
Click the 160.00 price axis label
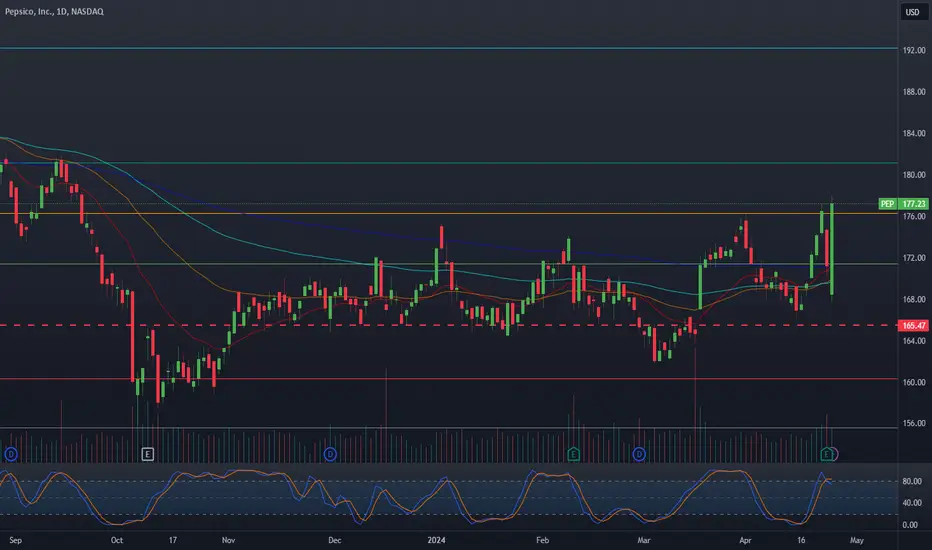[914, 382]
